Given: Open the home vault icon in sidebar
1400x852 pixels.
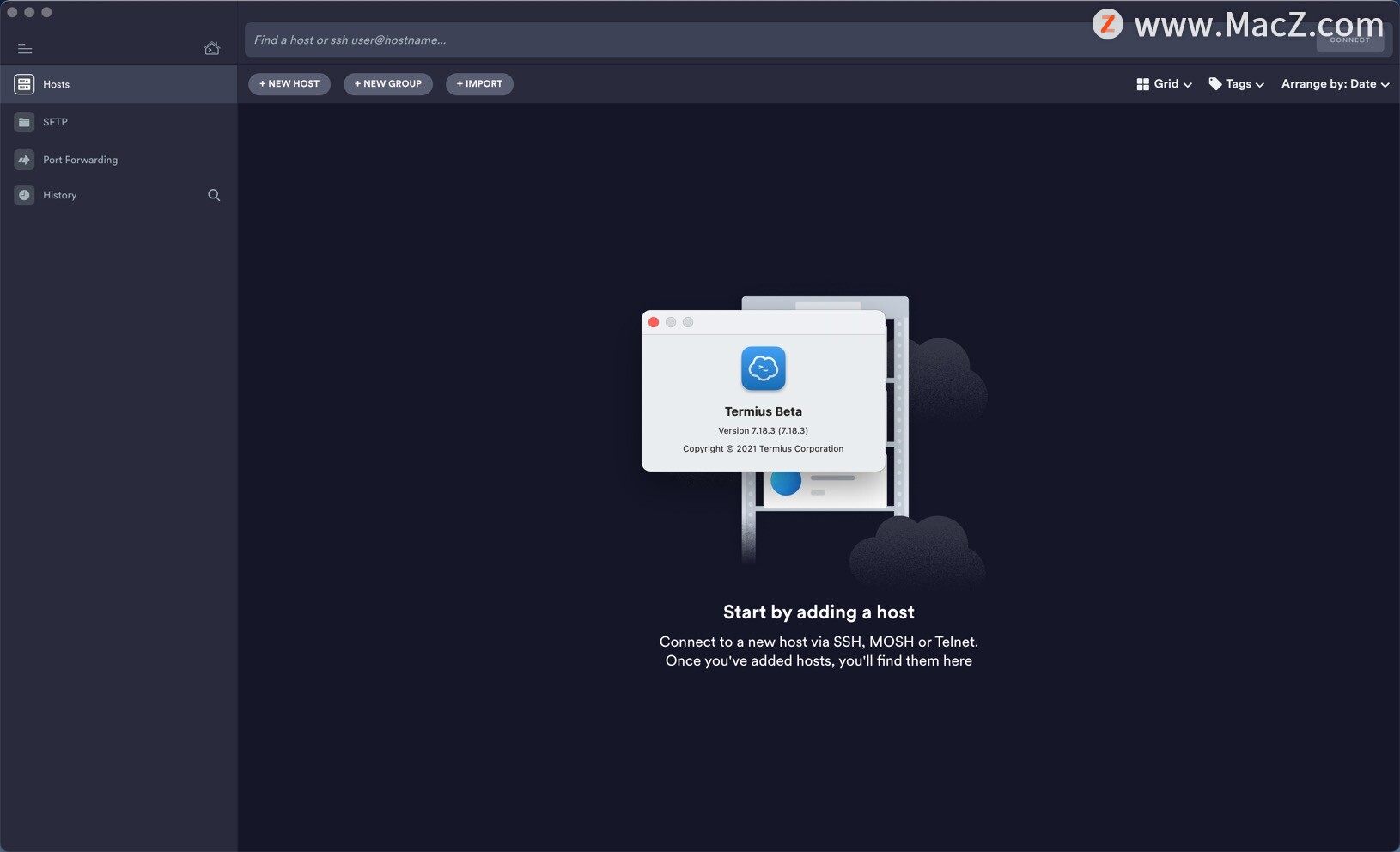Looking at the screenshot, I should click(211, 48).
